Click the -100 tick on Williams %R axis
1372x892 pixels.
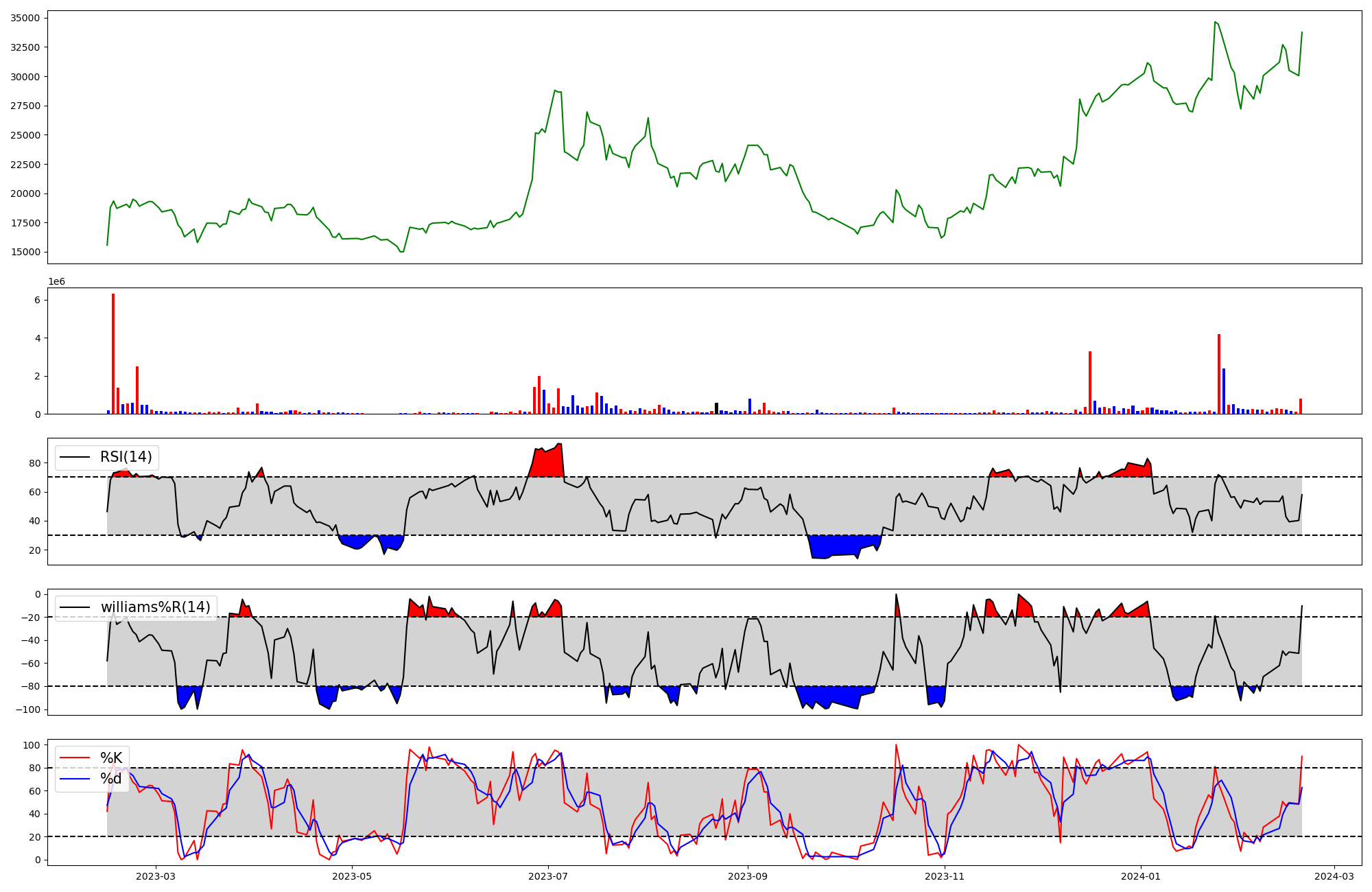(28, 709)
